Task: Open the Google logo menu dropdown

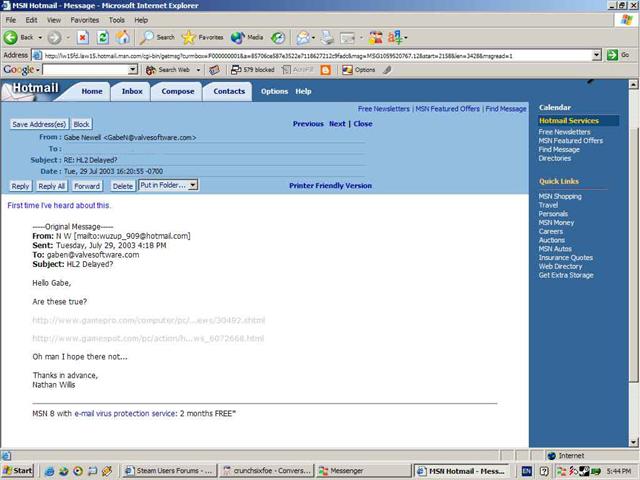Action: pyautogui.click(x=38, y=70)
